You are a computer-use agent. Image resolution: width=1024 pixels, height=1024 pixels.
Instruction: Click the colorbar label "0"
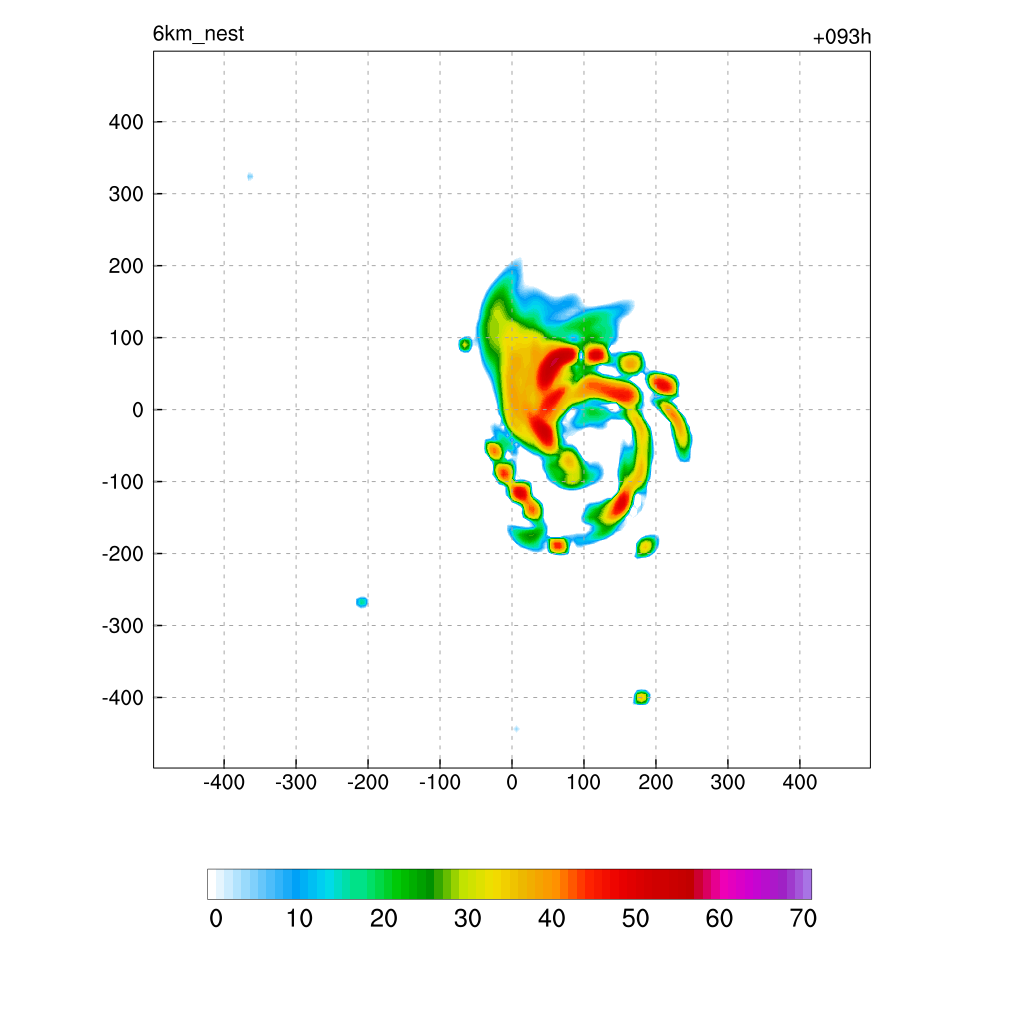click(x=216, y=919)
